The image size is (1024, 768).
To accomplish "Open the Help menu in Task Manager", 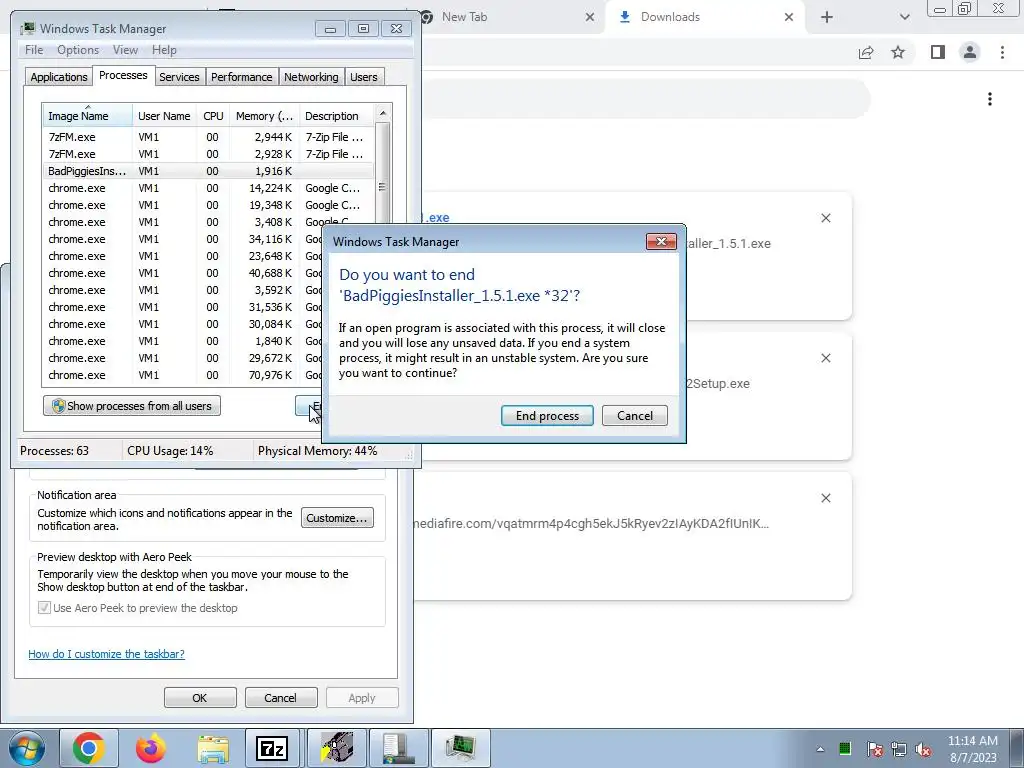I will pyautogui.click(x=164, y=50).
